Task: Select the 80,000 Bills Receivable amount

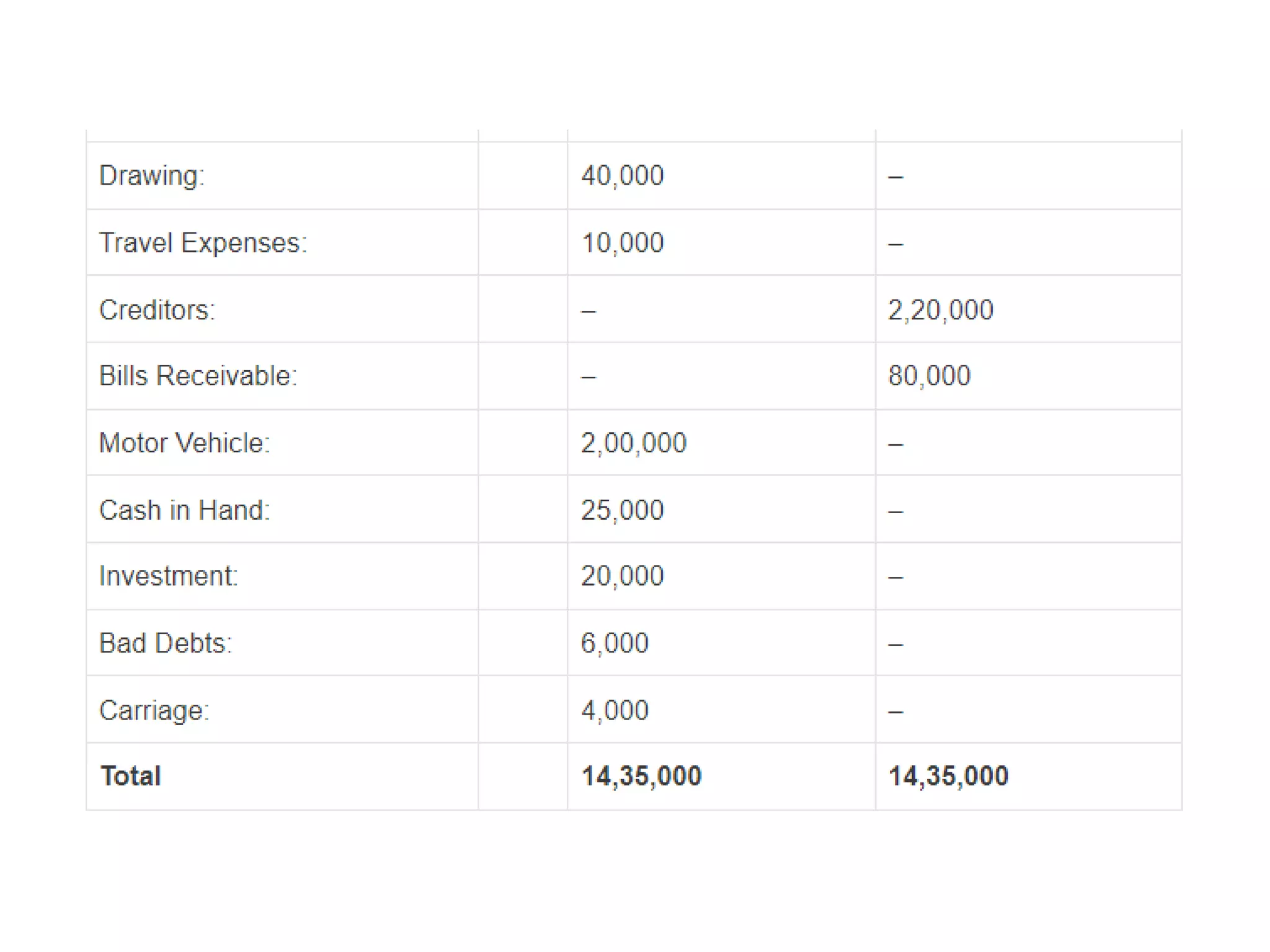Action: tap(929, 376)
